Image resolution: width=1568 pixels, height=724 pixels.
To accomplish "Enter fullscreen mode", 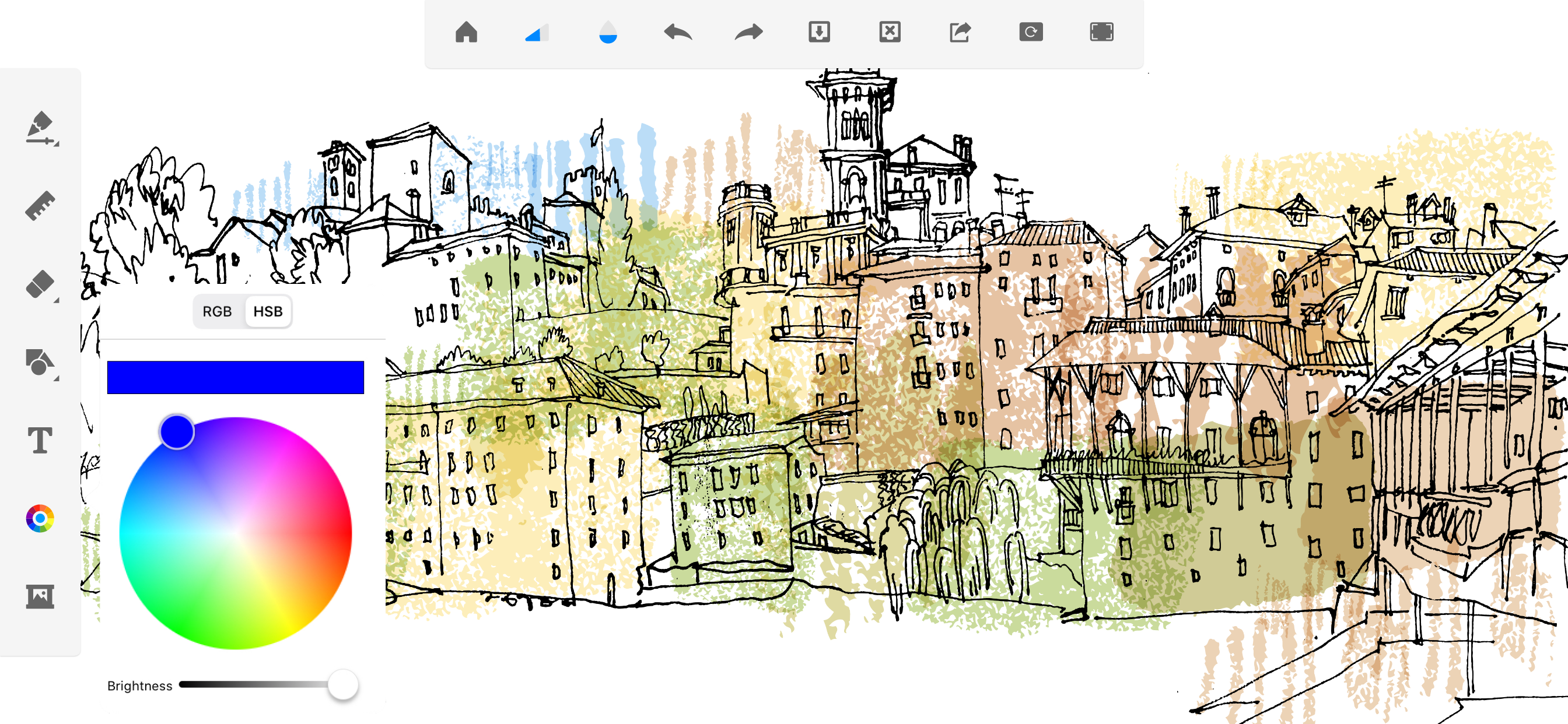I will (x=1102, y=31).
